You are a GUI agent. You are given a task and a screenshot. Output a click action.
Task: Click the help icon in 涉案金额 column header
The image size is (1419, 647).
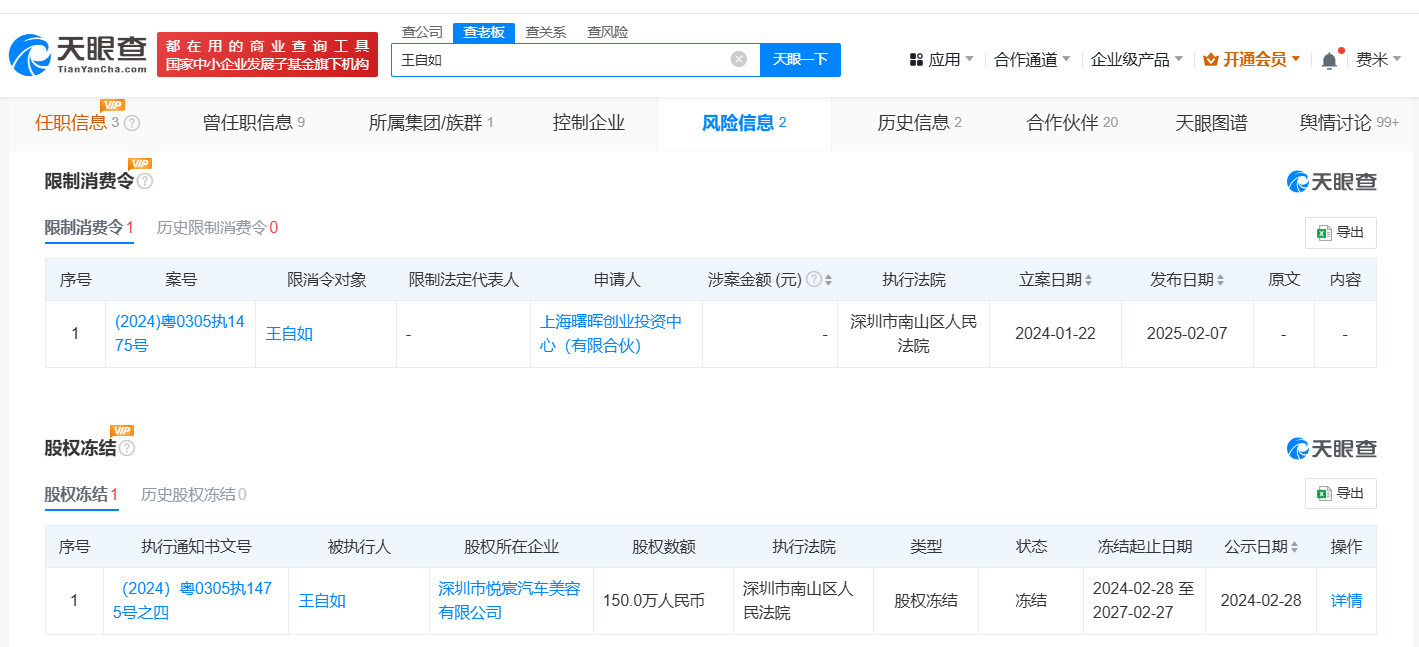click(x=814, y=280)
